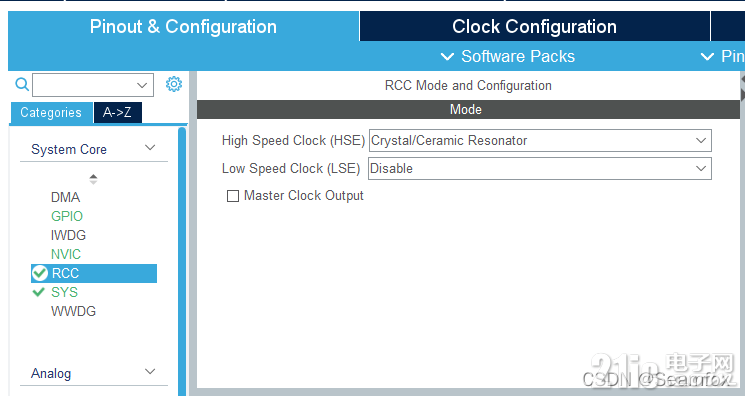
Task: Click the green checkmark beside RCC
Action: coord(40,273)
